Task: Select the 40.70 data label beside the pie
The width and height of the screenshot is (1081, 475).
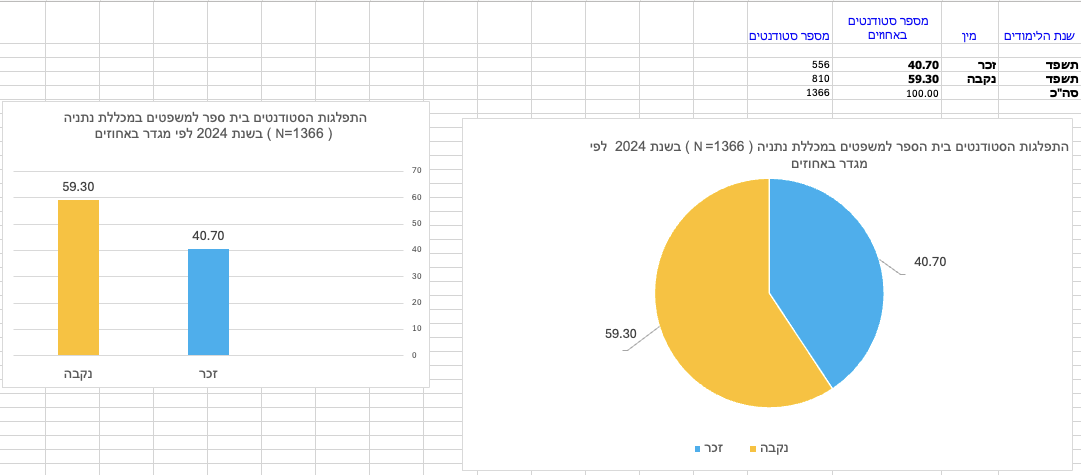Action: tap(930, 262)
